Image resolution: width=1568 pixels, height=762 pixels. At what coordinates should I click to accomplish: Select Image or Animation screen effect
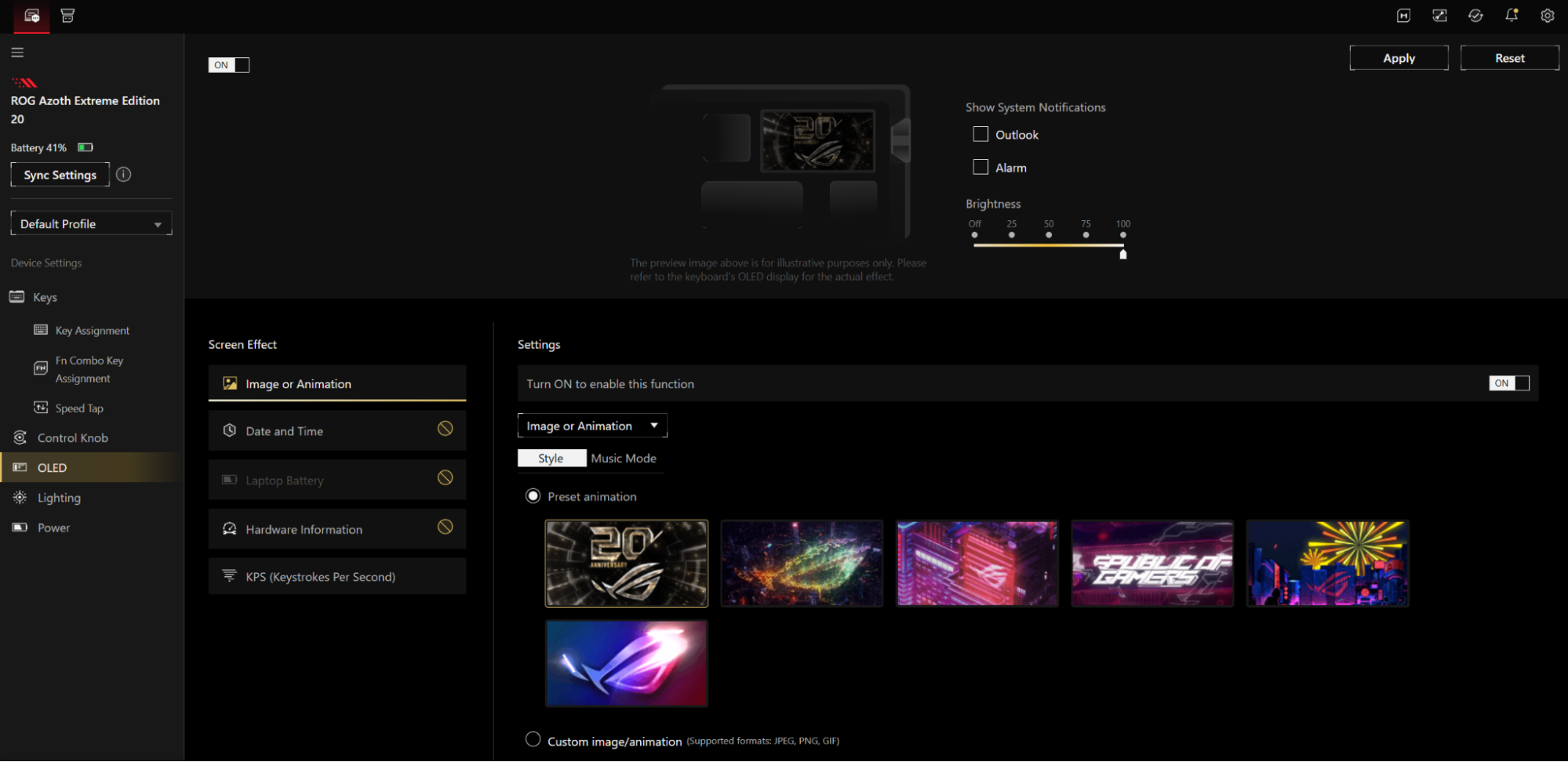click(x=337, y=383)
